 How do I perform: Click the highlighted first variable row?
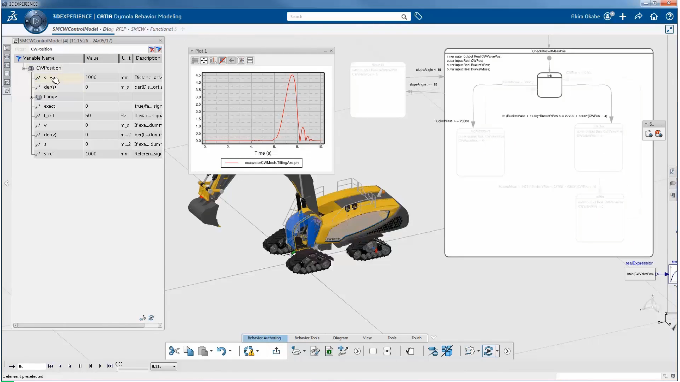tap(98, 78)
